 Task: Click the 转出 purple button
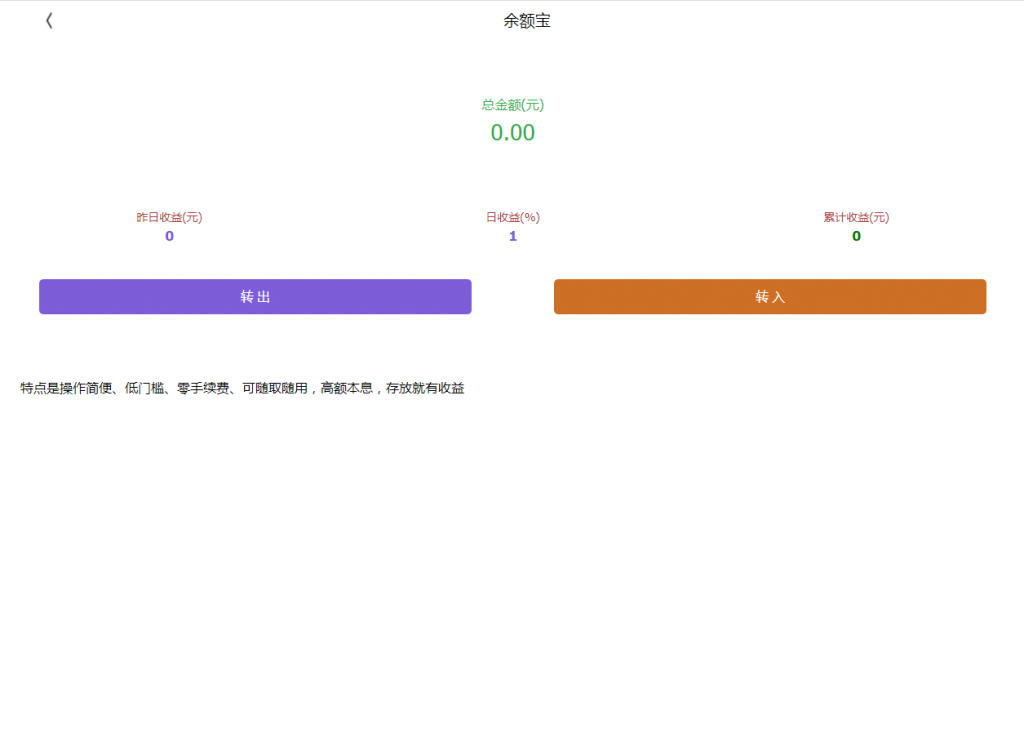pos(255,296)
